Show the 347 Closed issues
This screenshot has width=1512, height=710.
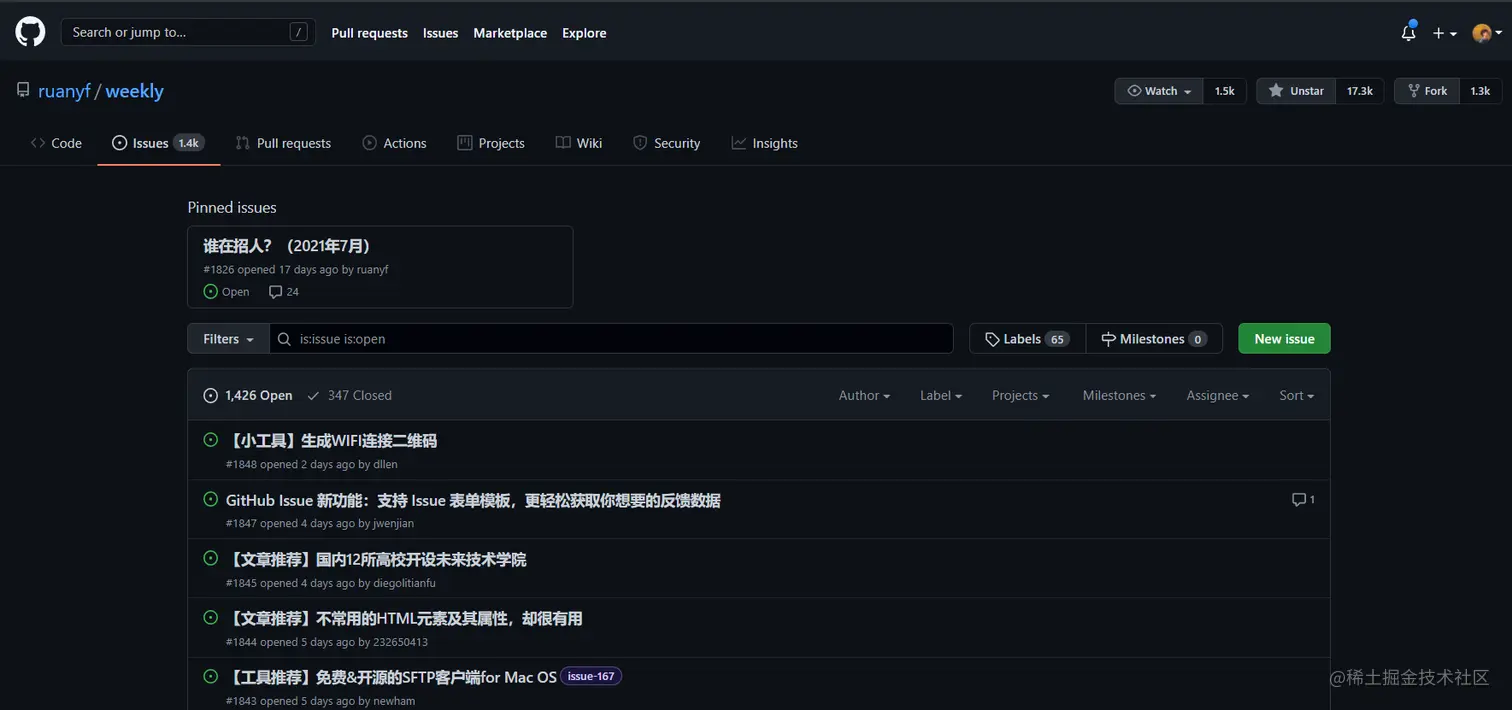pos(349,395)
